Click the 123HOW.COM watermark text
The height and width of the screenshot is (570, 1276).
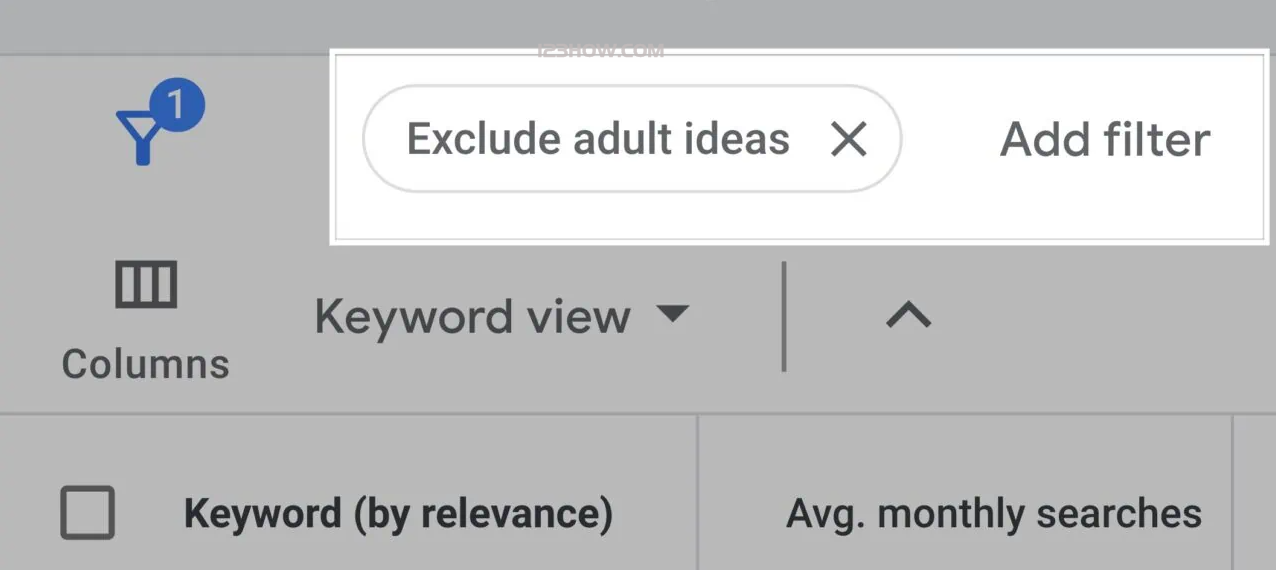click(x=600, y=52)
